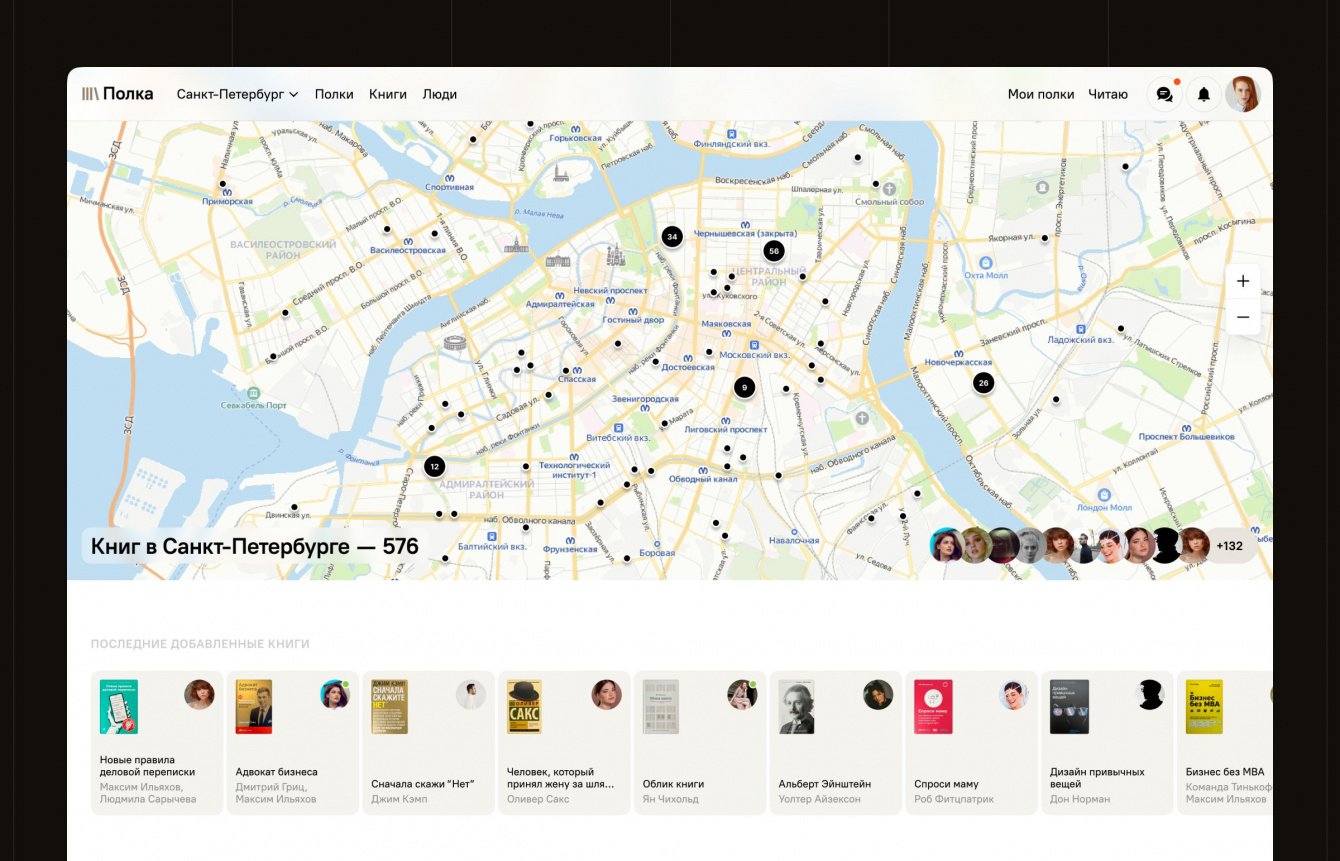This screenshot has width=1340, height=861.
Task: Select the map cluster marked 34
Action: pyautogui.click(x=672, y=237)
